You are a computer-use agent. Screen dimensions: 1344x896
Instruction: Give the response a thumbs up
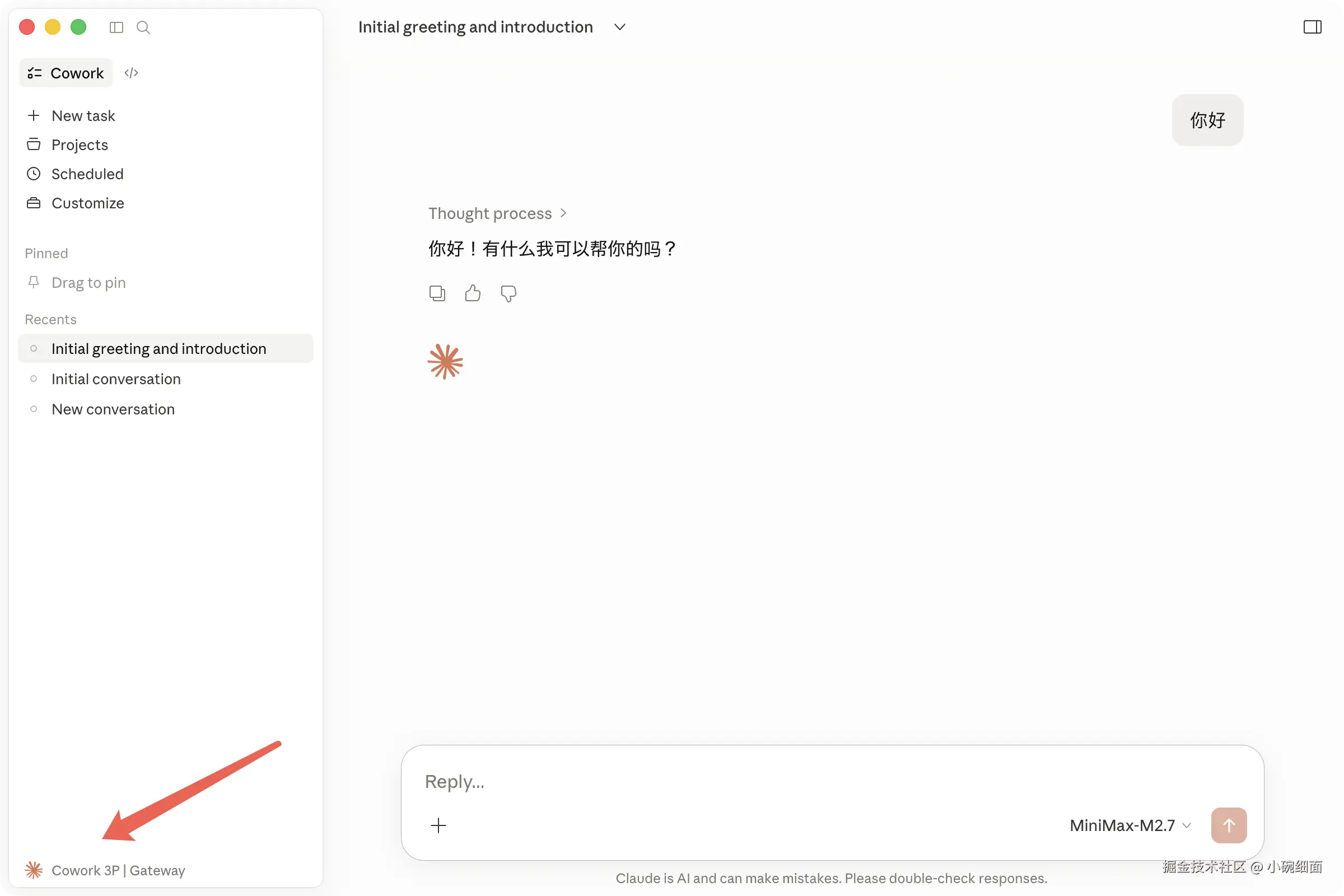[x=473, y=293]
